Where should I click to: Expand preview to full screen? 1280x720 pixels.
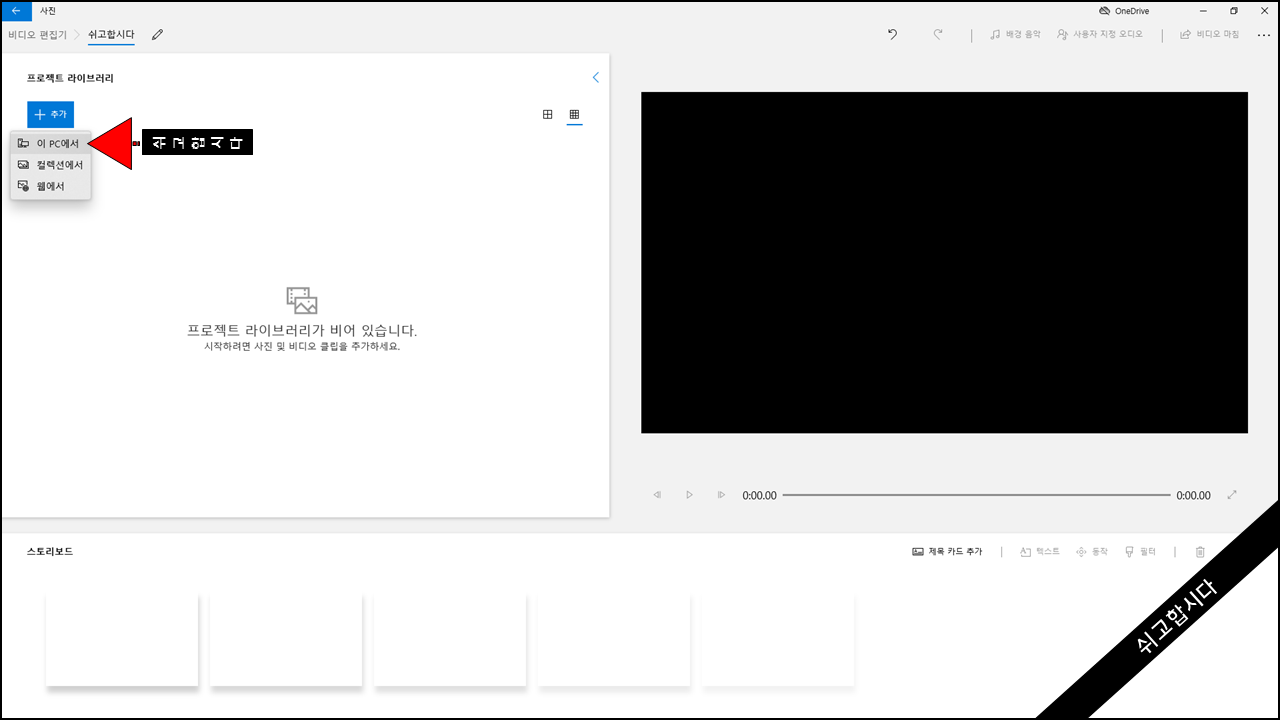[1232, 495]
